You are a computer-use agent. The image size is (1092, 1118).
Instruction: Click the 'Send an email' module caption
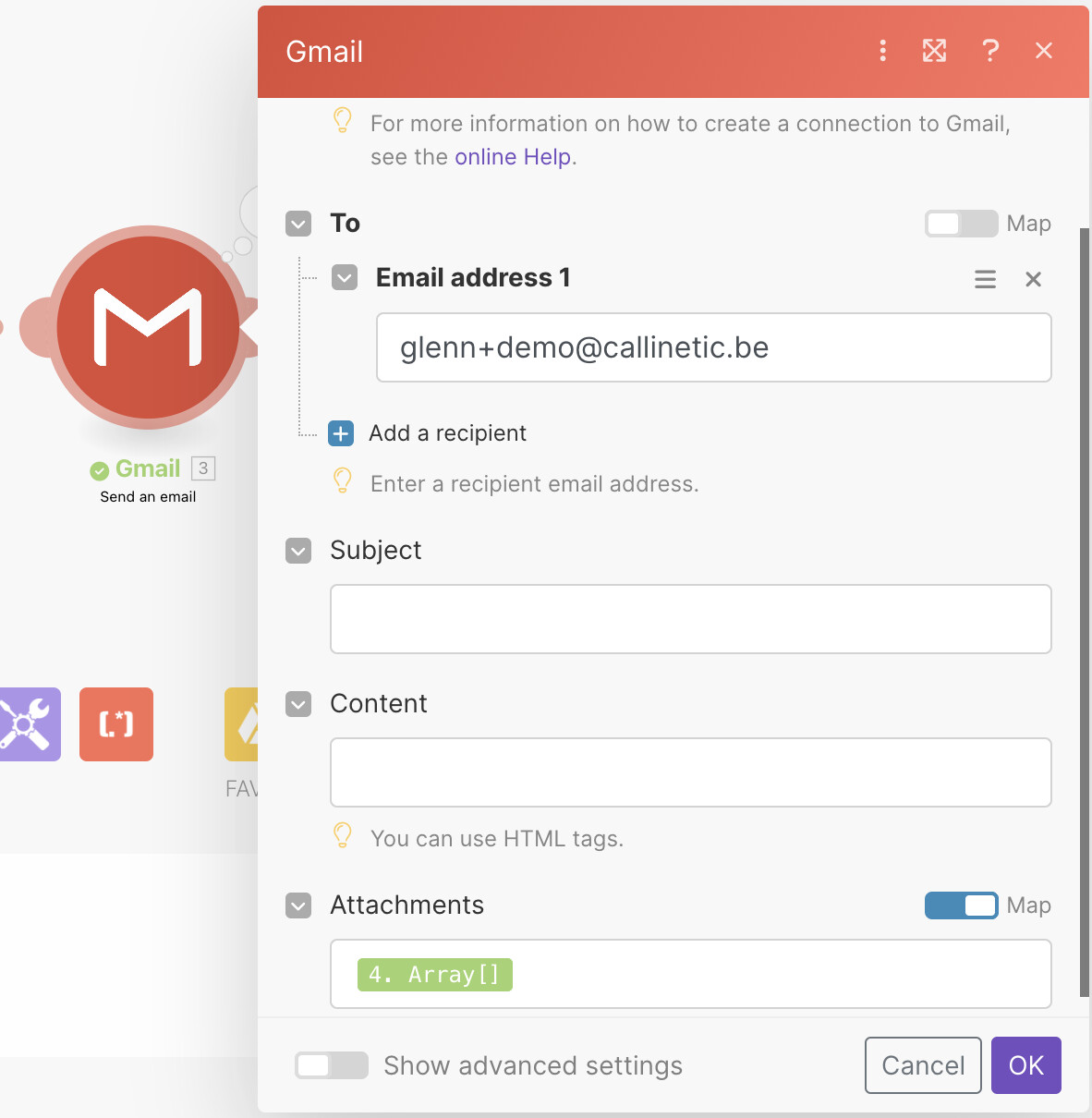148,497
